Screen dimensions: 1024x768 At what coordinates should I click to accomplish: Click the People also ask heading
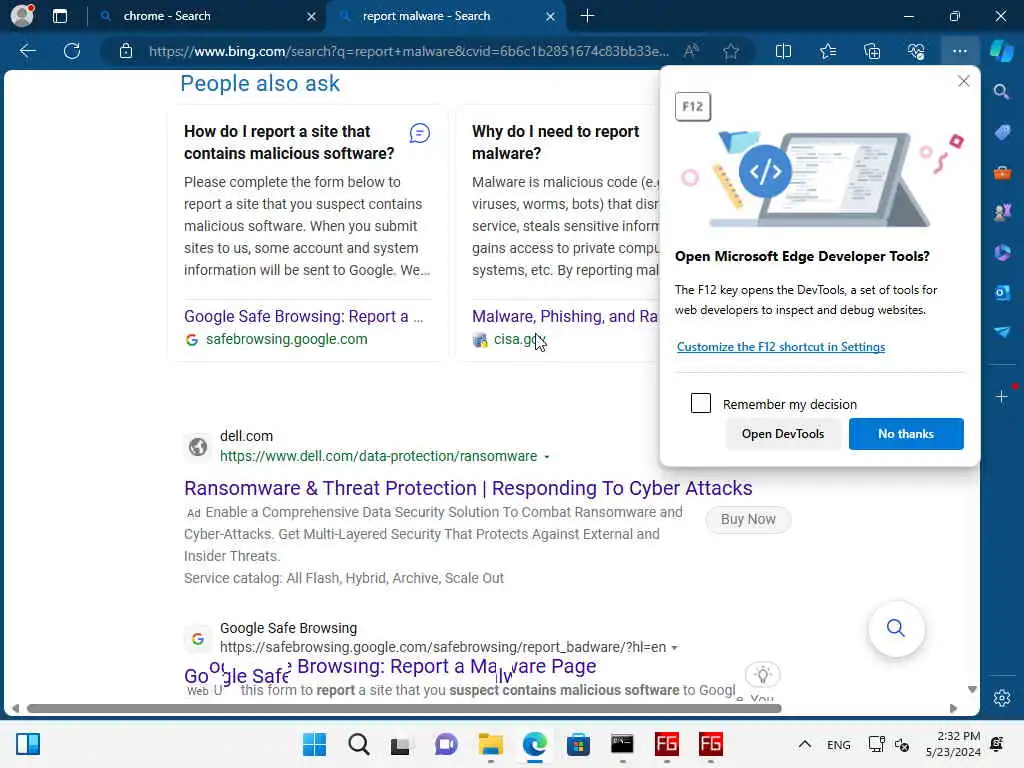[260, 84]
